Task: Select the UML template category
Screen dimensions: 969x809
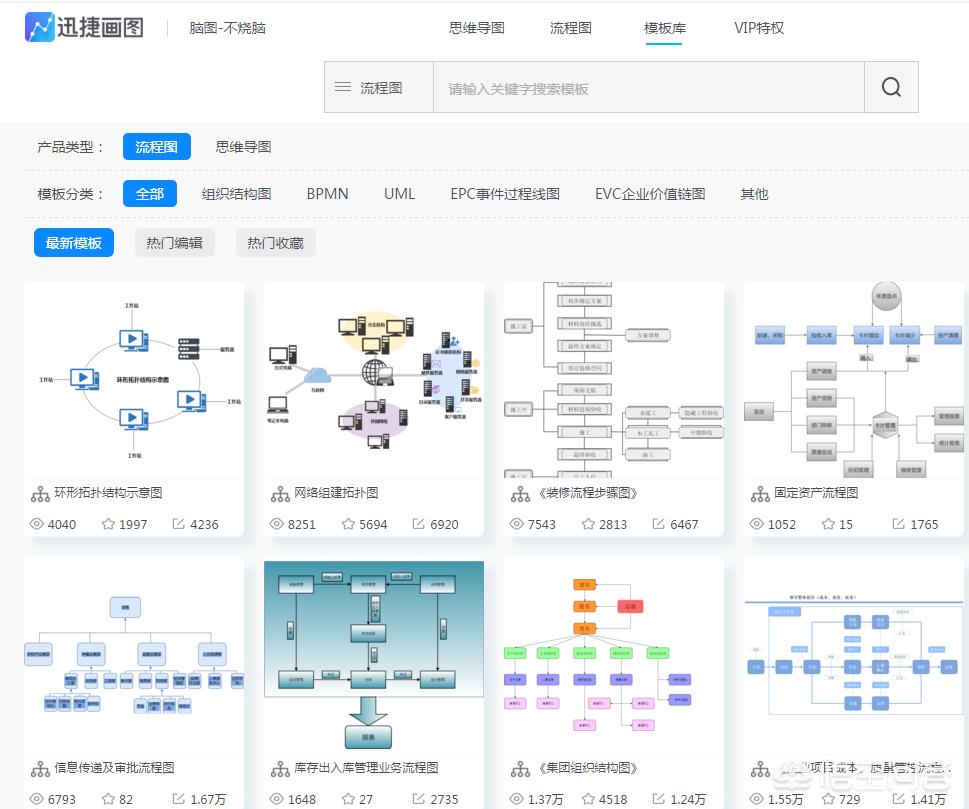Action: pos(399,193)
